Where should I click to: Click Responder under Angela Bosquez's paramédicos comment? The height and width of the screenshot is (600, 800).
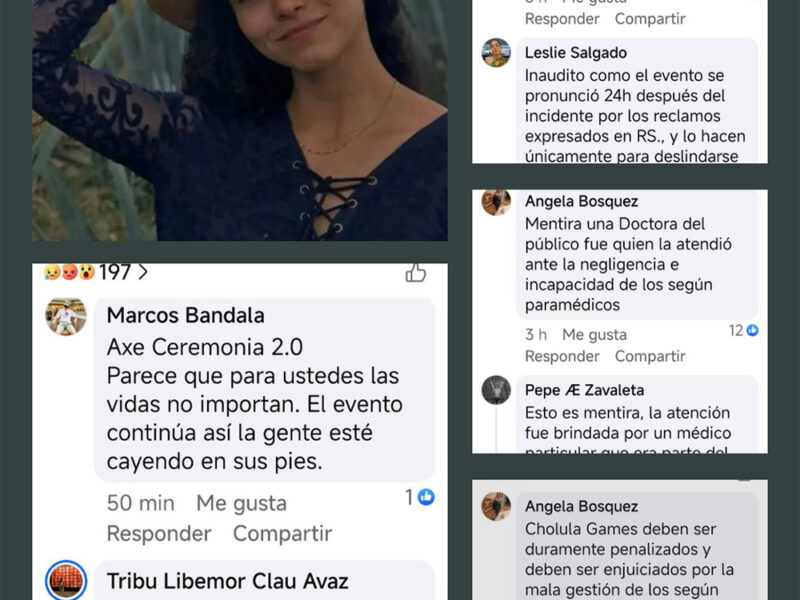pos(562,356)
